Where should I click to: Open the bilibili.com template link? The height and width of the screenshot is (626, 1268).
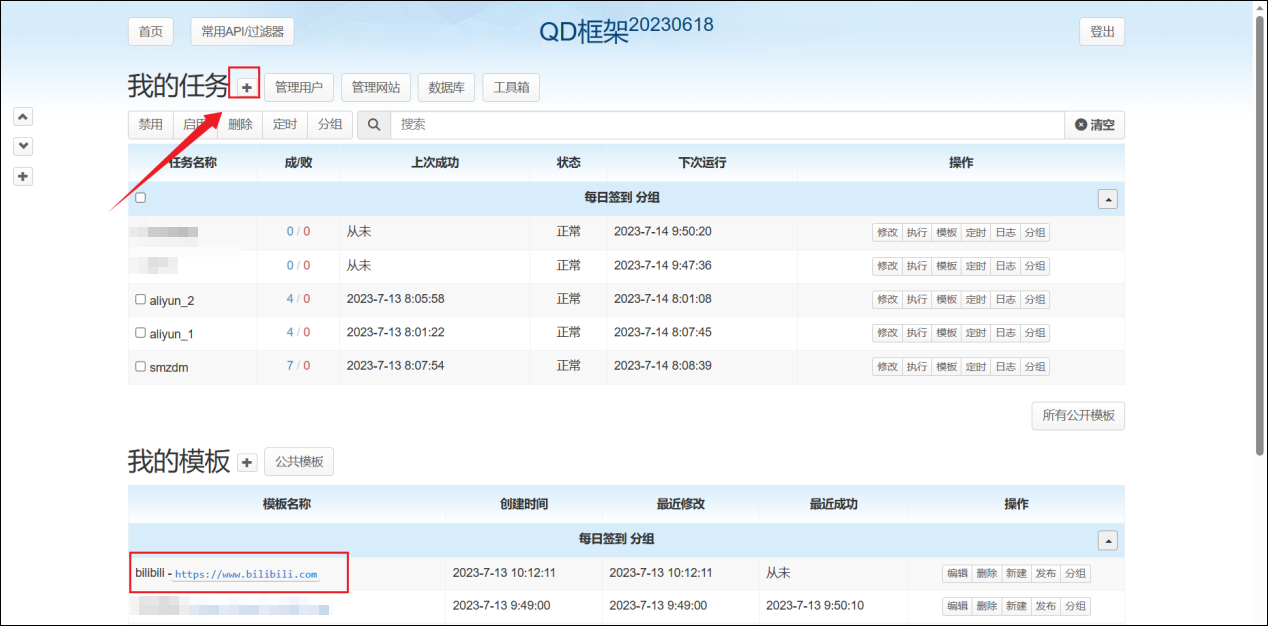(245, 574)
